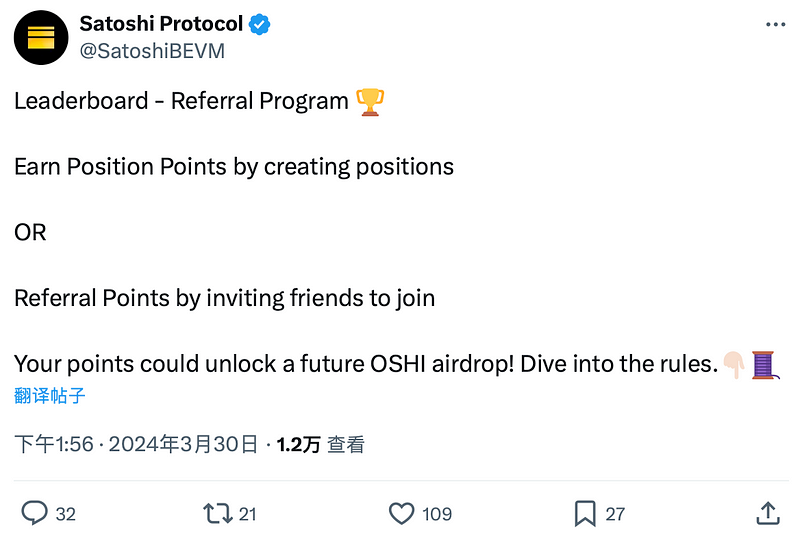This screenshot has width=800, height=545.
Task: Click the blue verified badge
Action: (x=260, y=24)
